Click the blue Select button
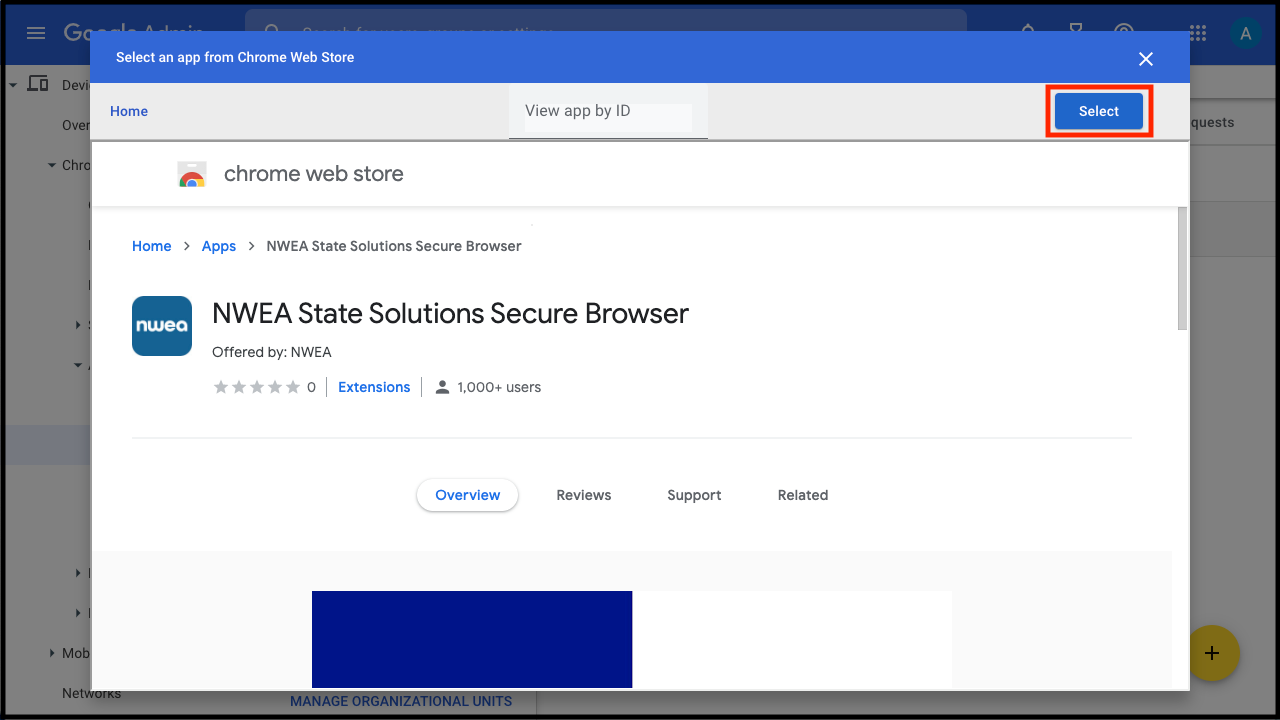Image resolution: width=1280 pixels, height=720 pixels. pyautogui.click(x=1098, y=111)
